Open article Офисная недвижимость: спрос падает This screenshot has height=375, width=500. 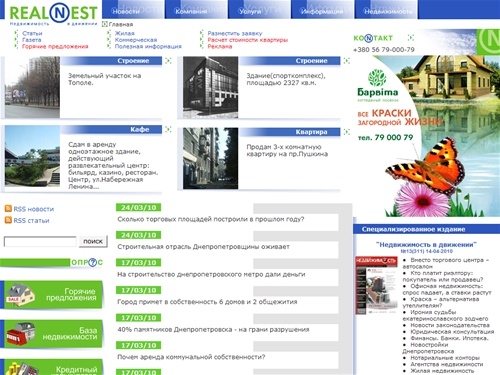(x=447, y=289)
